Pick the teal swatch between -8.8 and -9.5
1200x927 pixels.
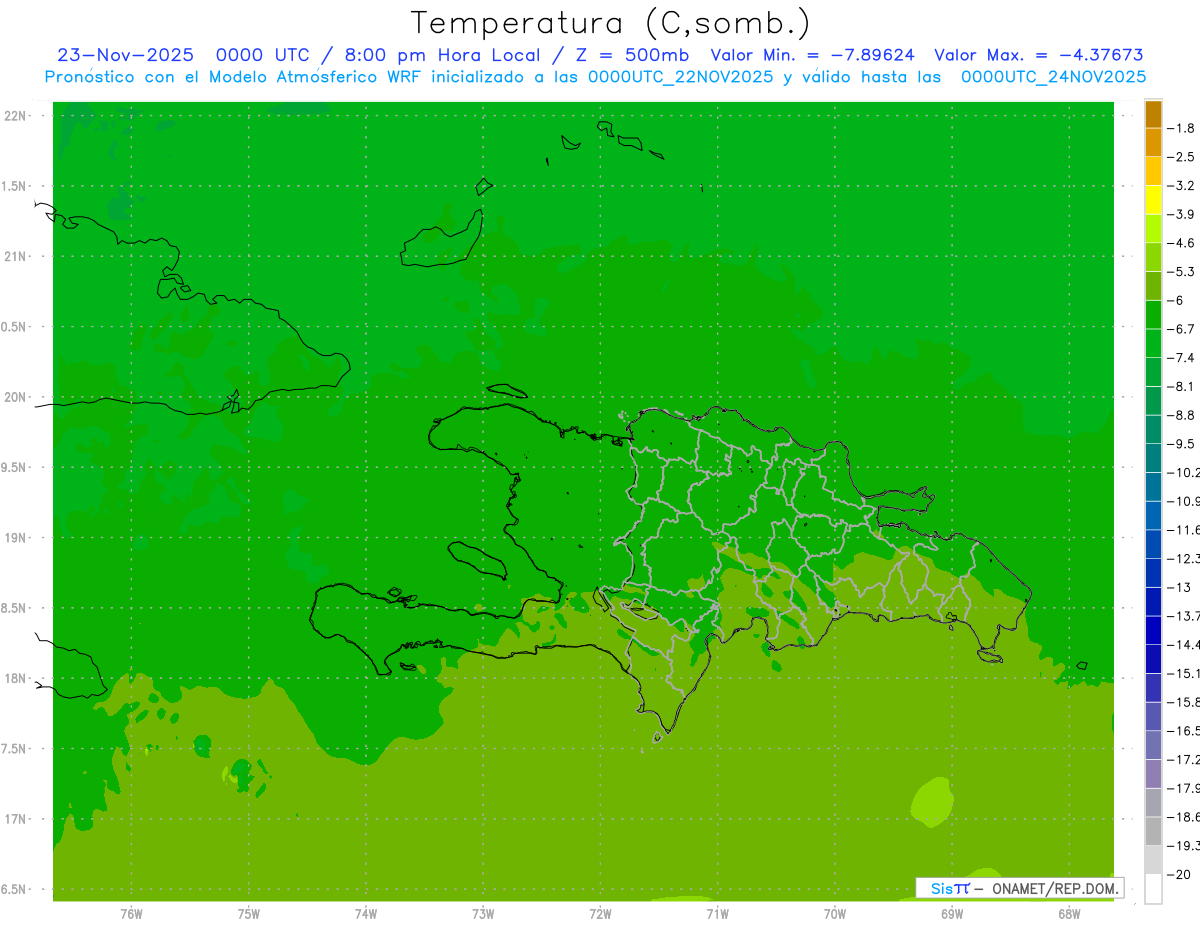(1153, 429)
